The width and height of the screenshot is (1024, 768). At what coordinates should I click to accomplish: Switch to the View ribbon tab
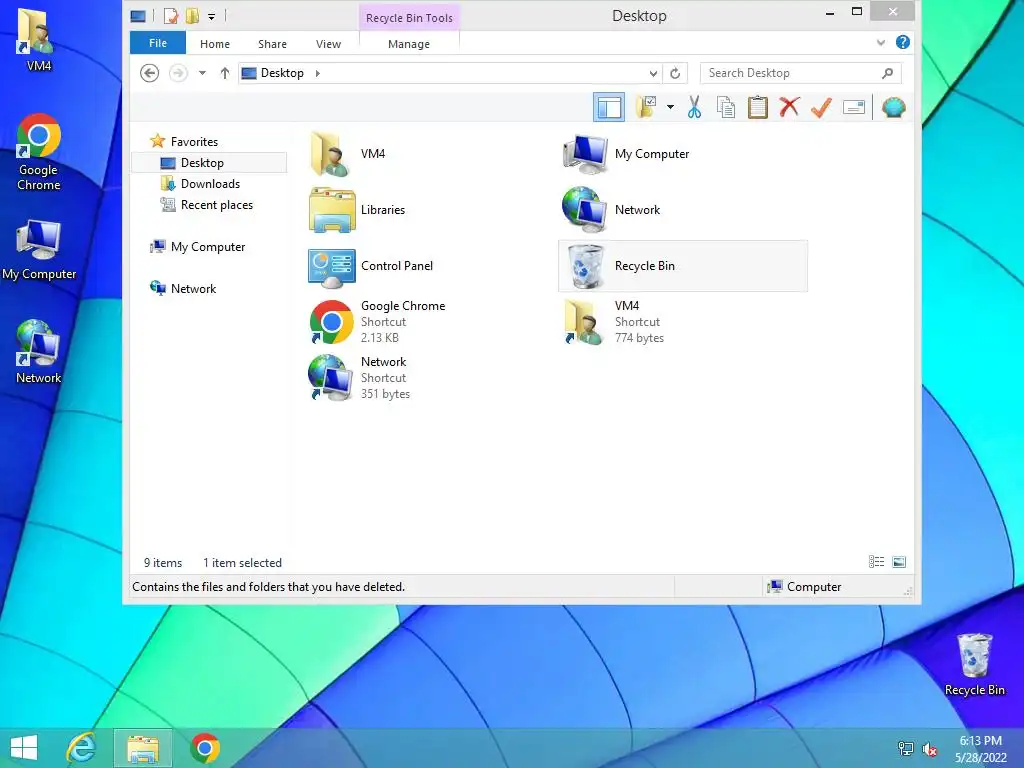(x=328, y=44)
